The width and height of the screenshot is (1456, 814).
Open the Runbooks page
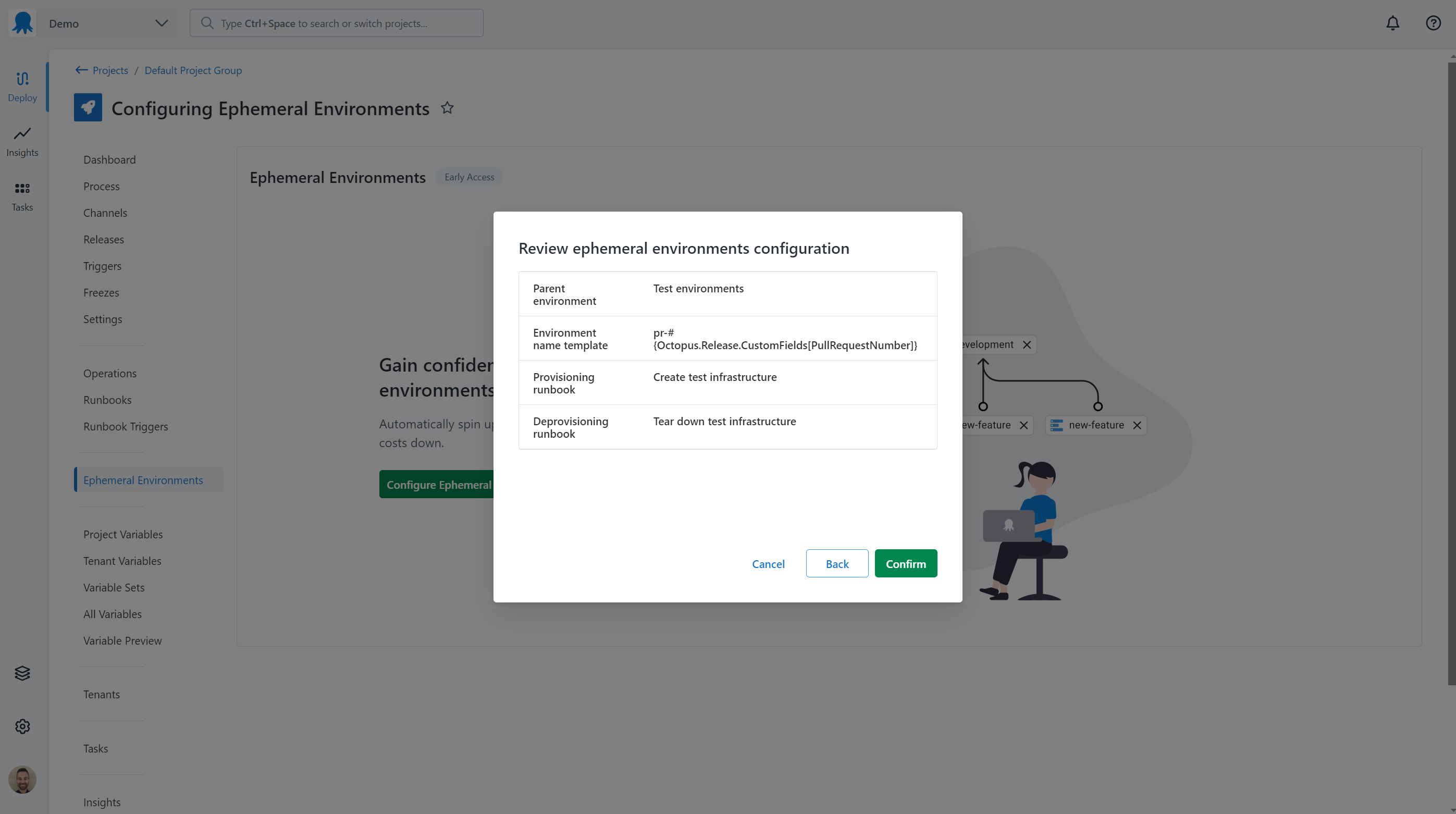pos(107,400)
